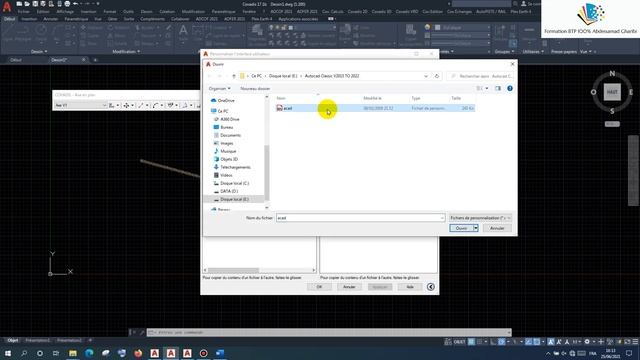
Task: Click the Open folder icon in quick access toolbar
Action: coord(27,4)
